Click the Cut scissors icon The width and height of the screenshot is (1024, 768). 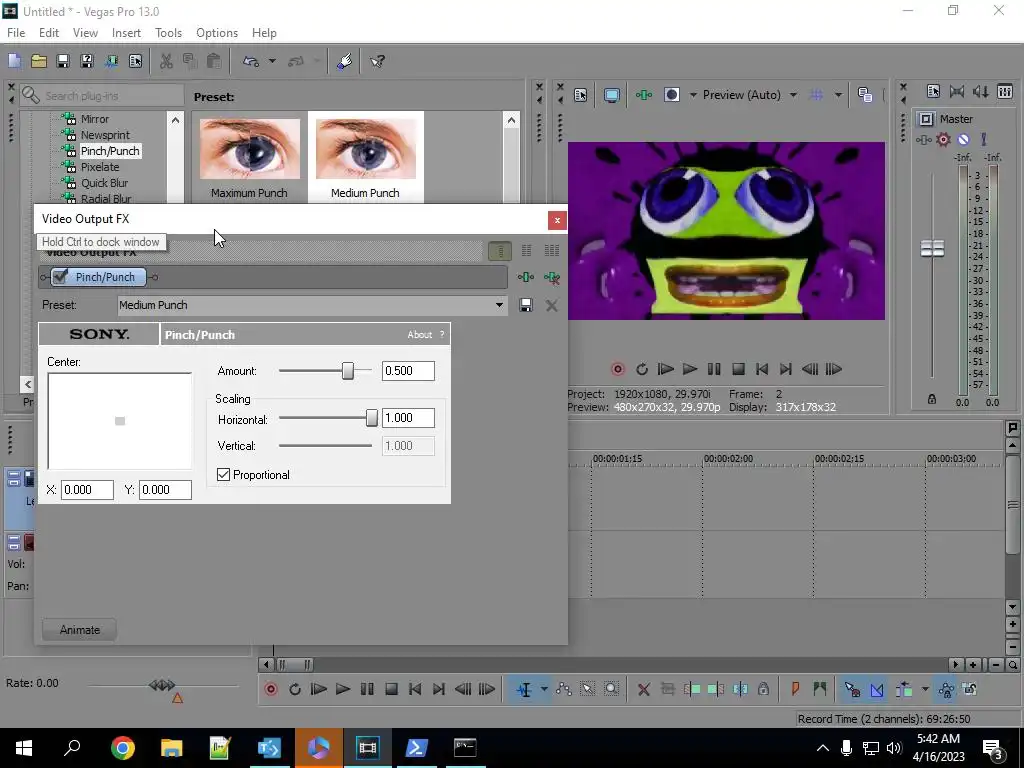(x=166, y=61)
